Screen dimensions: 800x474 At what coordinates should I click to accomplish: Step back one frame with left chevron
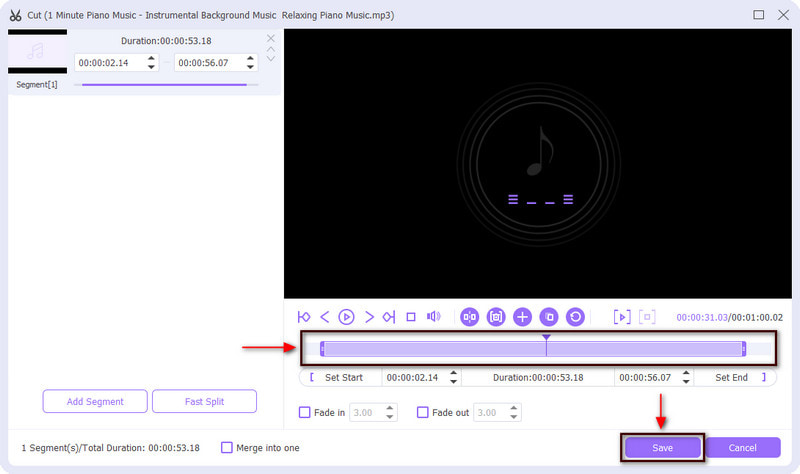[x=324, y=317]
